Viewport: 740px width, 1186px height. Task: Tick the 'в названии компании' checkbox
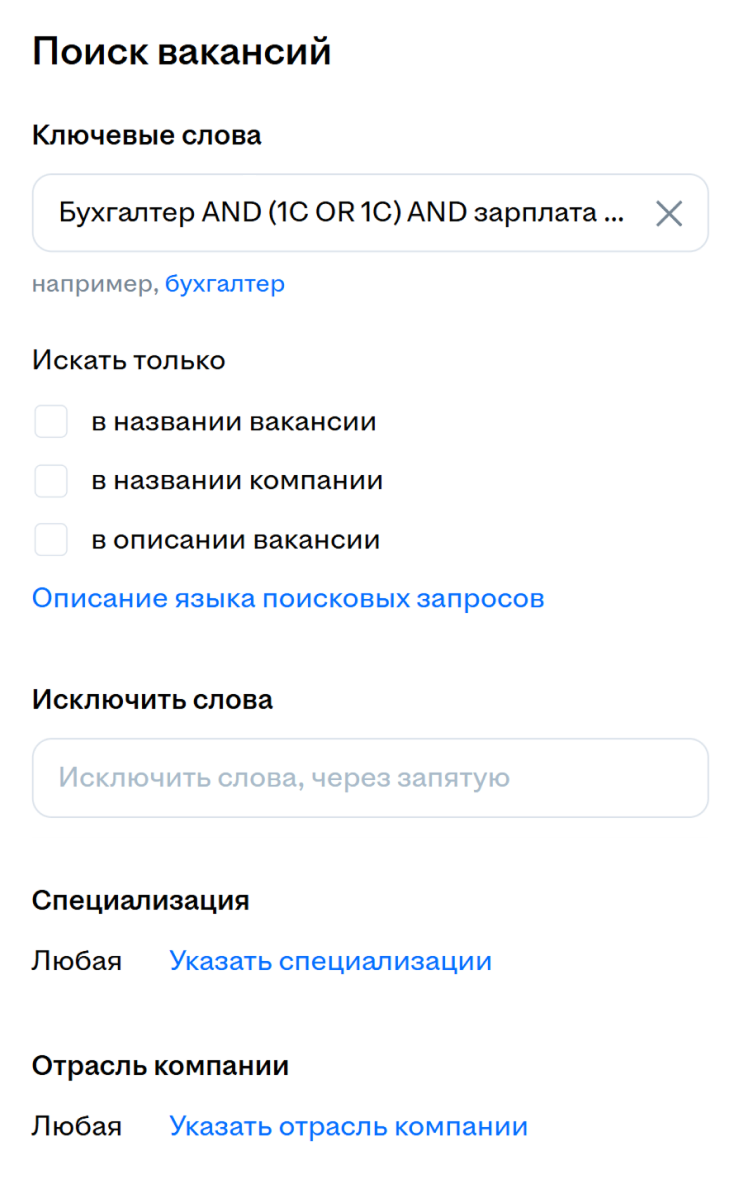[x=51, y=480]
